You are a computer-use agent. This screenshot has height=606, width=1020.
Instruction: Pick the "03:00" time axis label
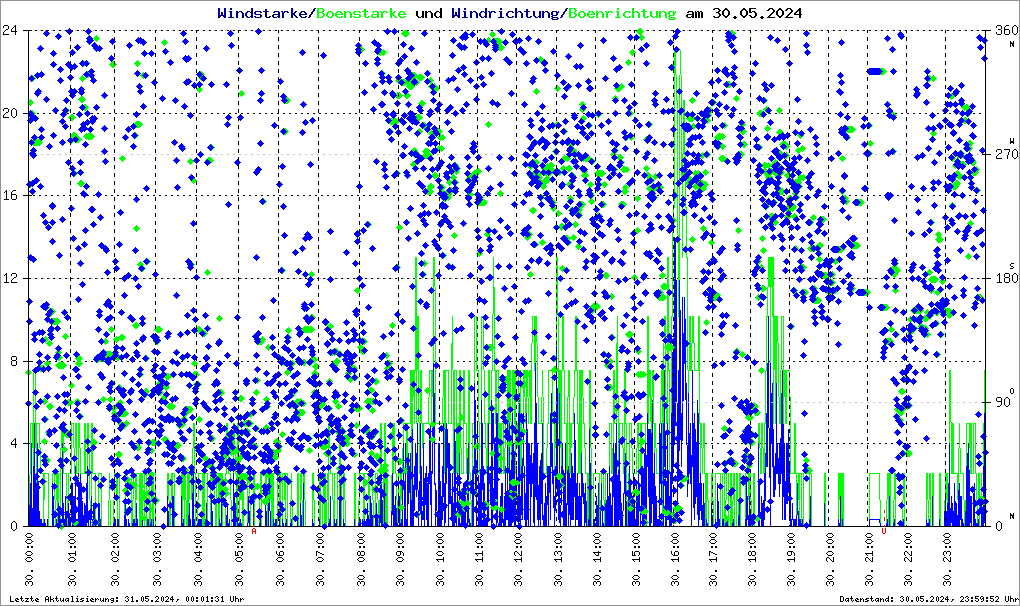pos(157,559)
